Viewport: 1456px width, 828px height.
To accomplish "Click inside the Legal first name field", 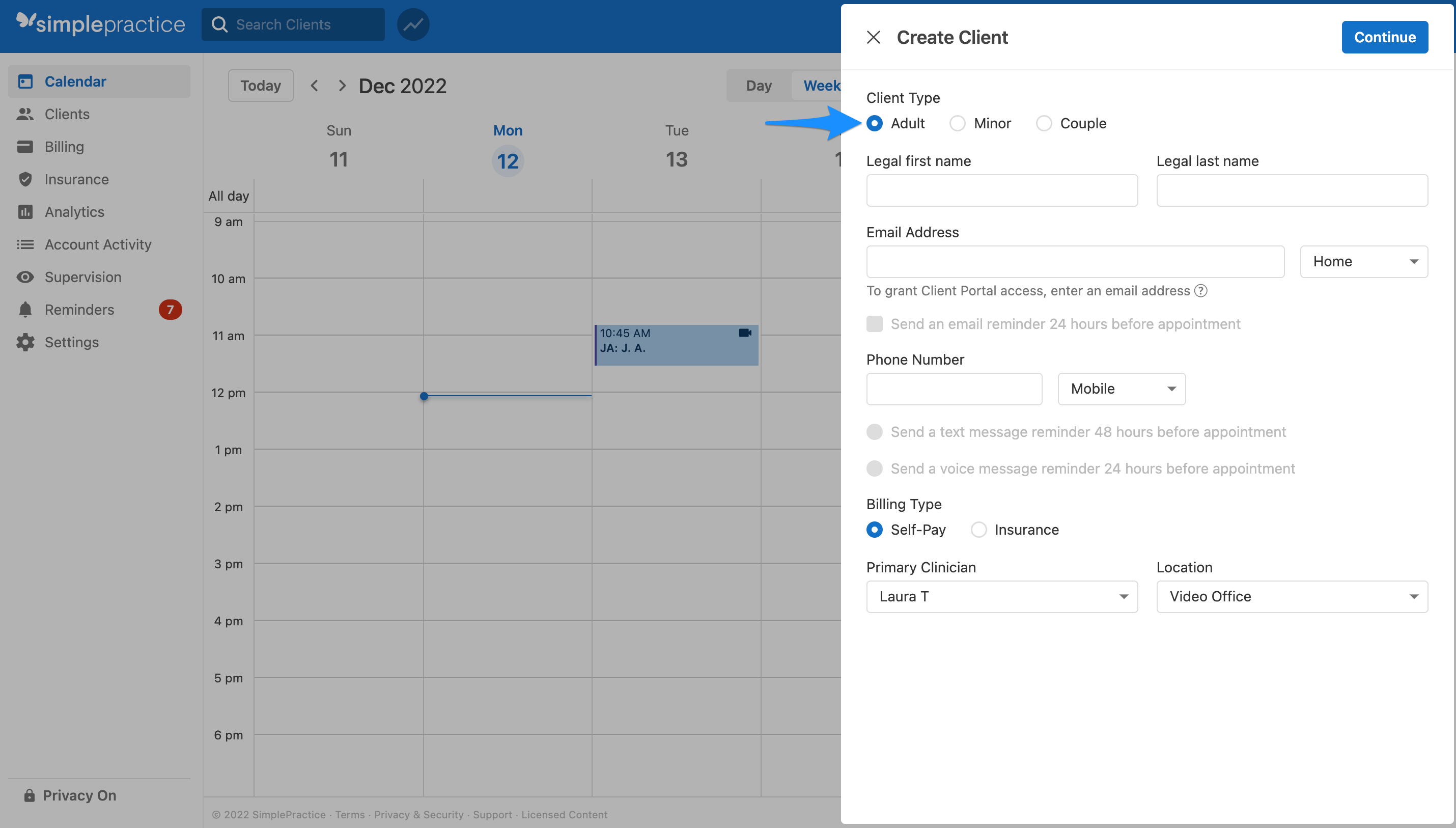I will [1001, 190].
